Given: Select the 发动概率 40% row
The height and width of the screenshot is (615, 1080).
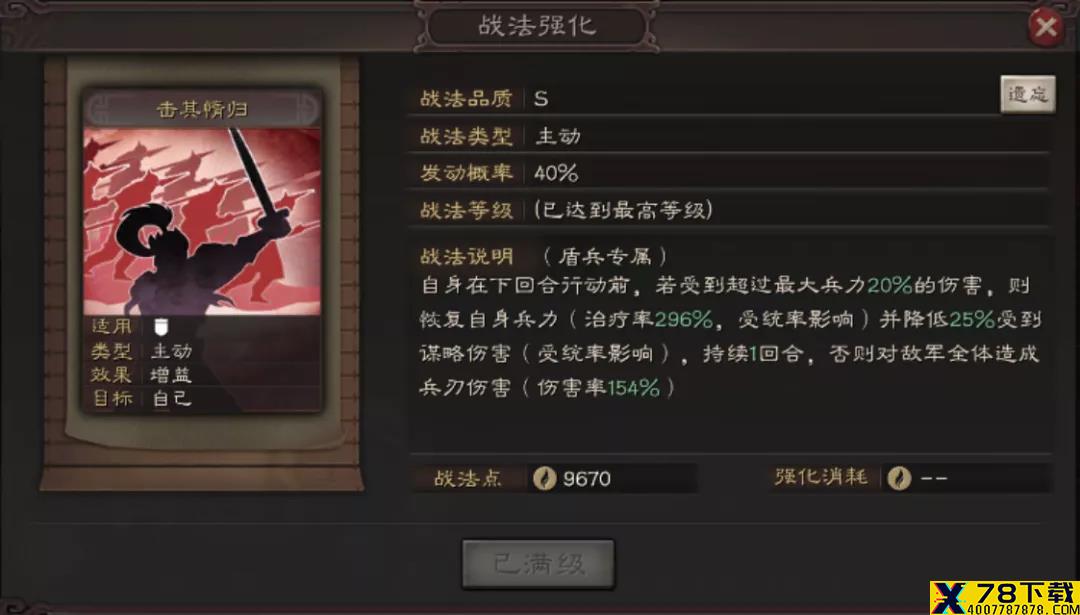Looking at the screenshot, I should coord(730,173).
